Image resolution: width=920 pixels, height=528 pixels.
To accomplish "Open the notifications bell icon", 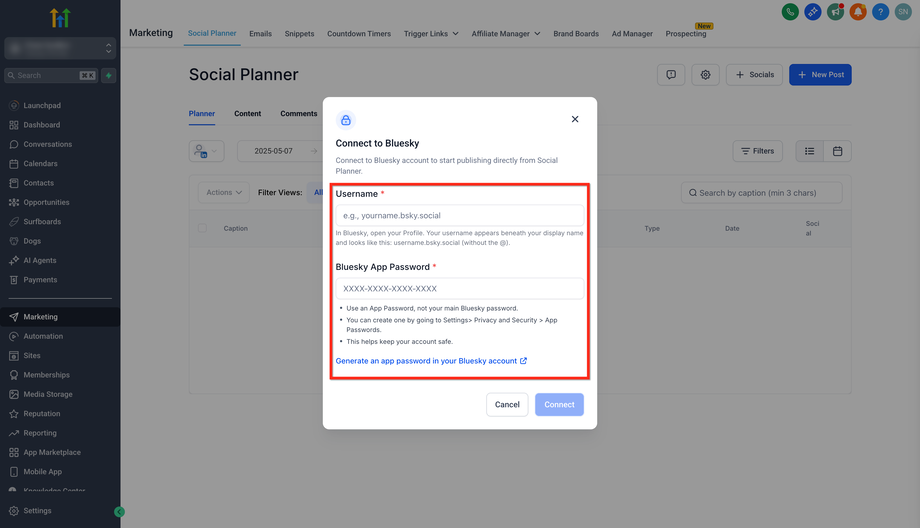I will point(857,12).
